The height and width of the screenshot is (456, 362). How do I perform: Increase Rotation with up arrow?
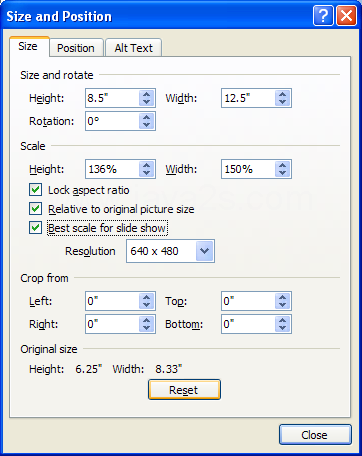pyautogui.click(x=146, y=117)
